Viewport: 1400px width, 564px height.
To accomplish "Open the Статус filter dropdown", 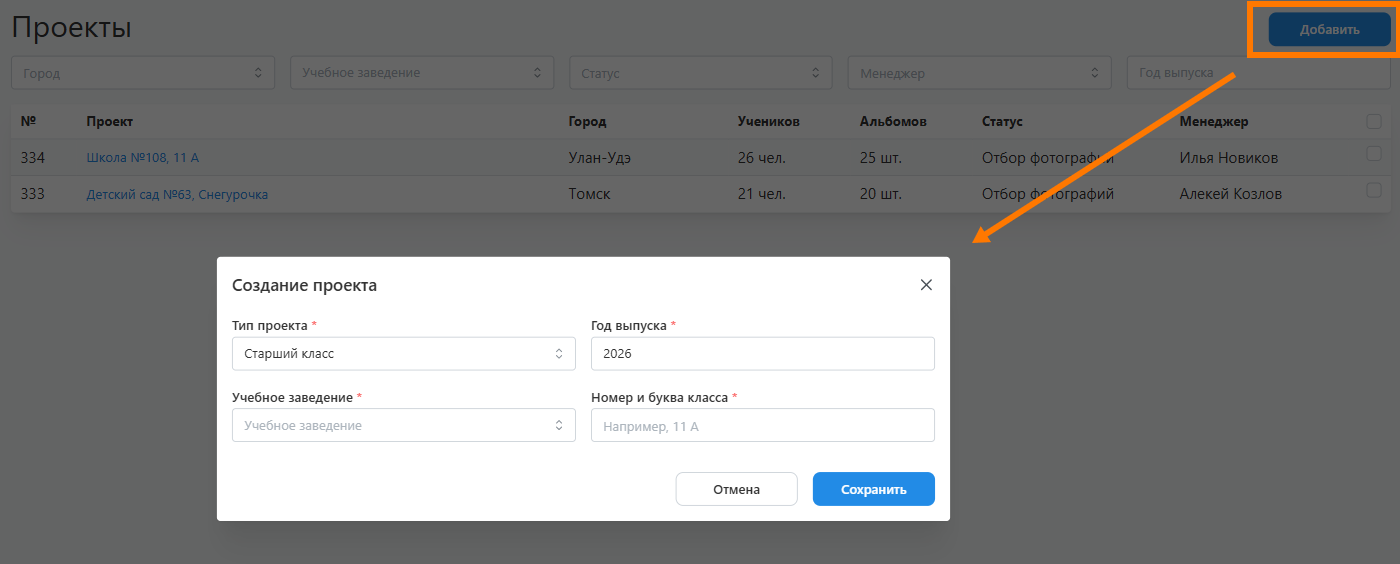I will pyautogui.click(x=700, y=73).
